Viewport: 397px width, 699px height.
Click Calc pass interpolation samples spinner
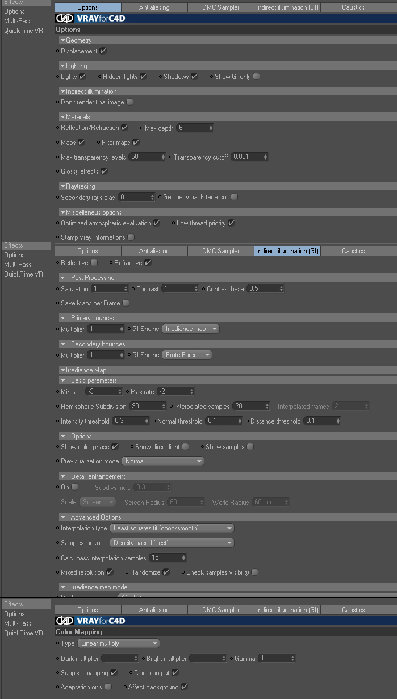(184, 558)
